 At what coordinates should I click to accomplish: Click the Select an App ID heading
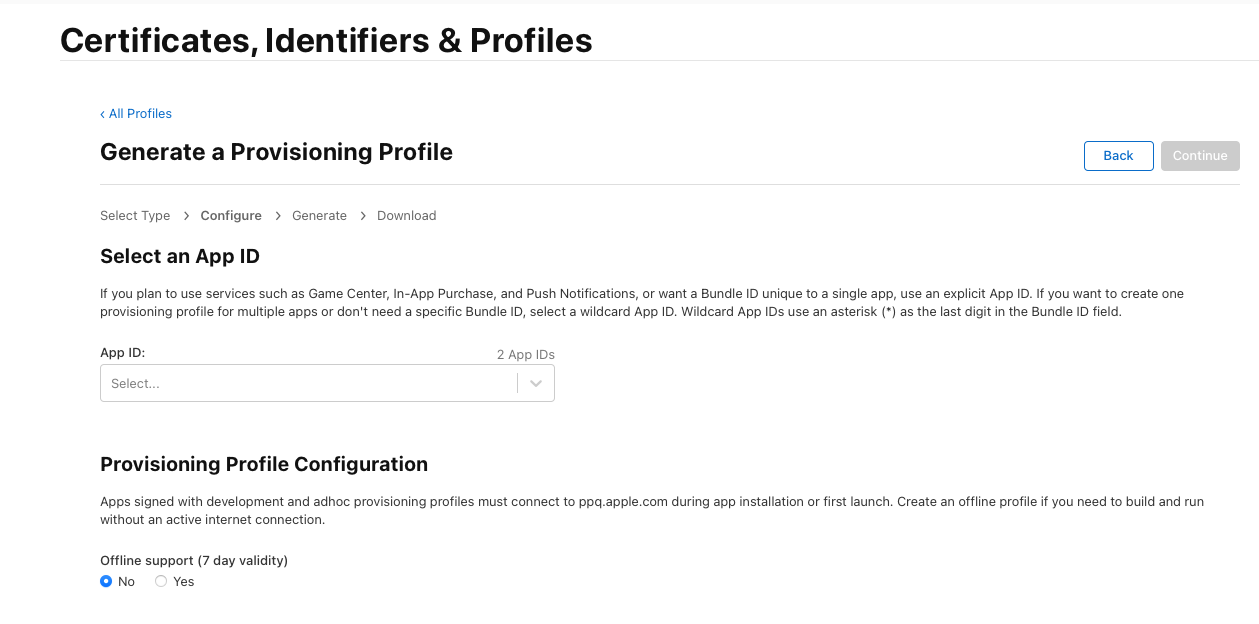pyautogui.click(x=180, y=257)
